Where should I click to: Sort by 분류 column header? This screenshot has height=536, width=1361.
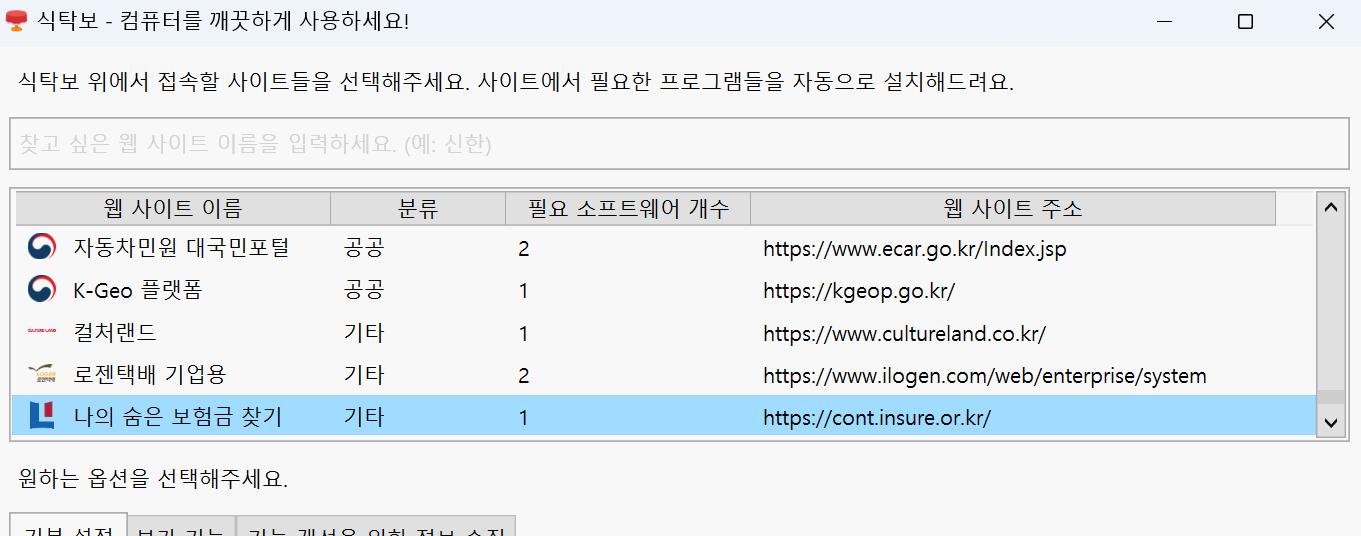418,209
